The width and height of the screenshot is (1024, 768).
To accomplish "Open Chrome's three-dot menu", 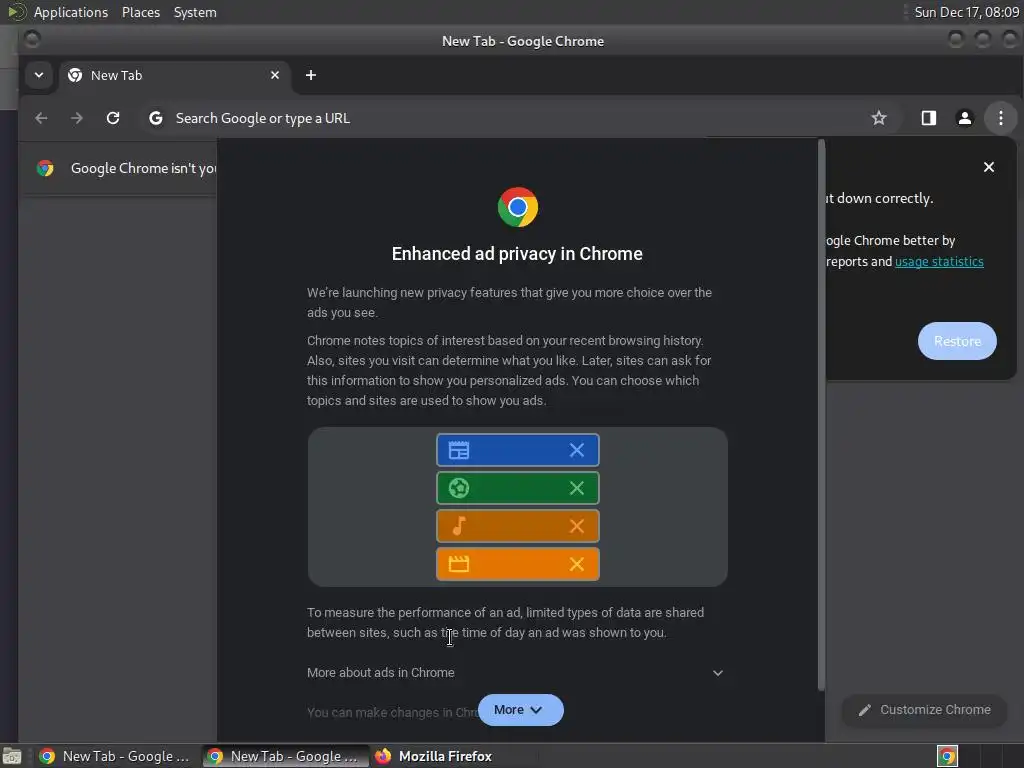I will (x=1000, y=118).
